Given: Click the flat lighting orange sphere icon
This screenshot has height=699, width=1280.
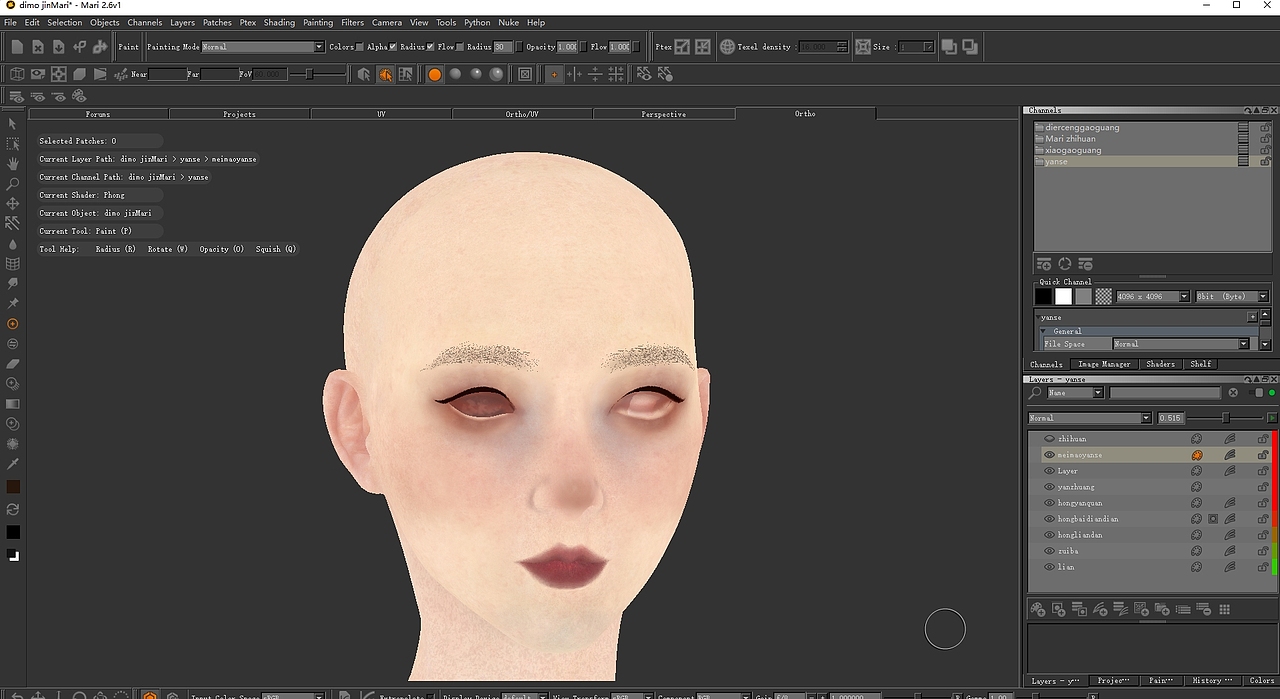Looking at the screenshot, I should point(435,75).
